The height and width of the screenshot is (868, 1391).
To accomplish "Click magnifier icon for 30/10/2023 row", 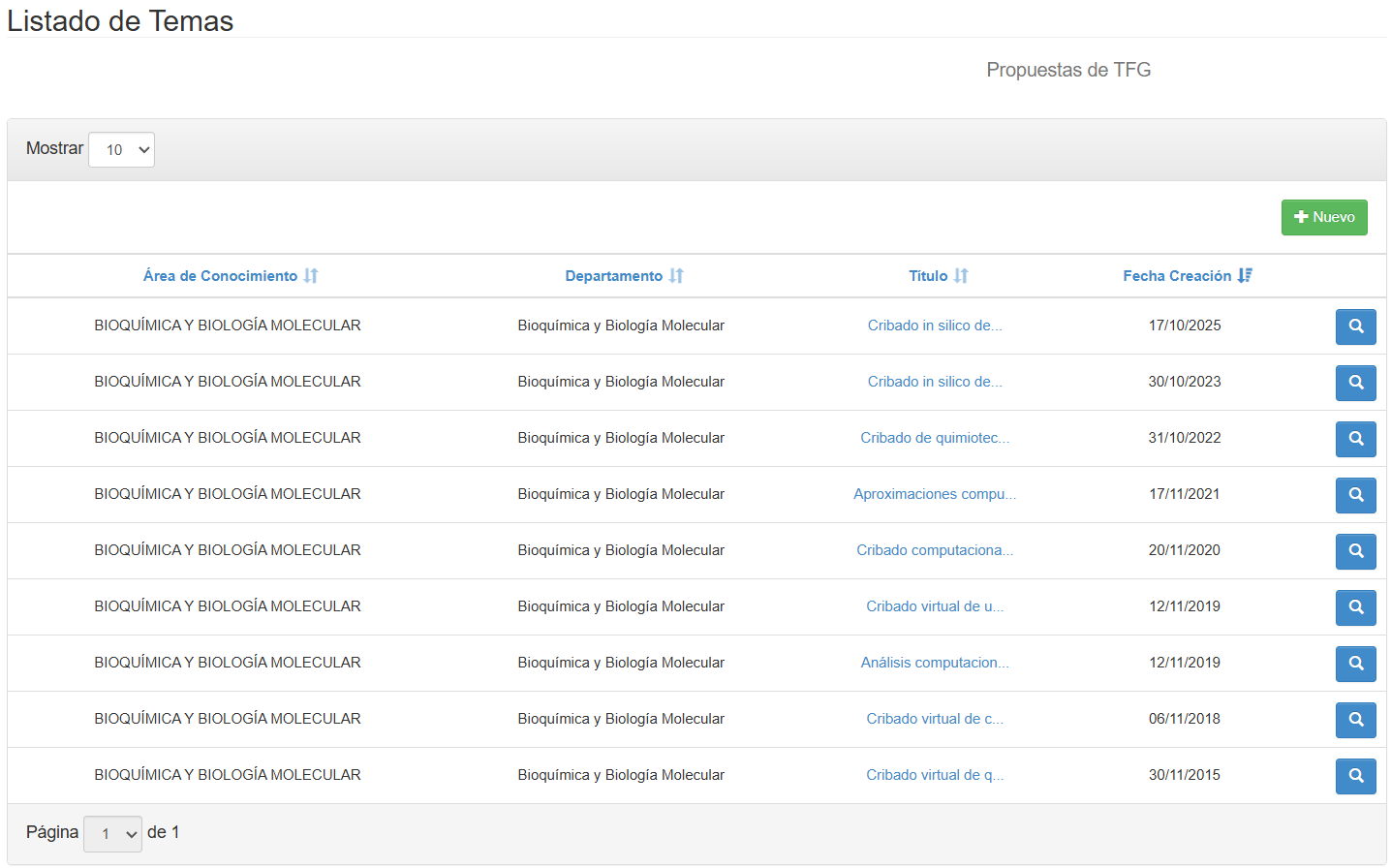I will (1355, 383).
